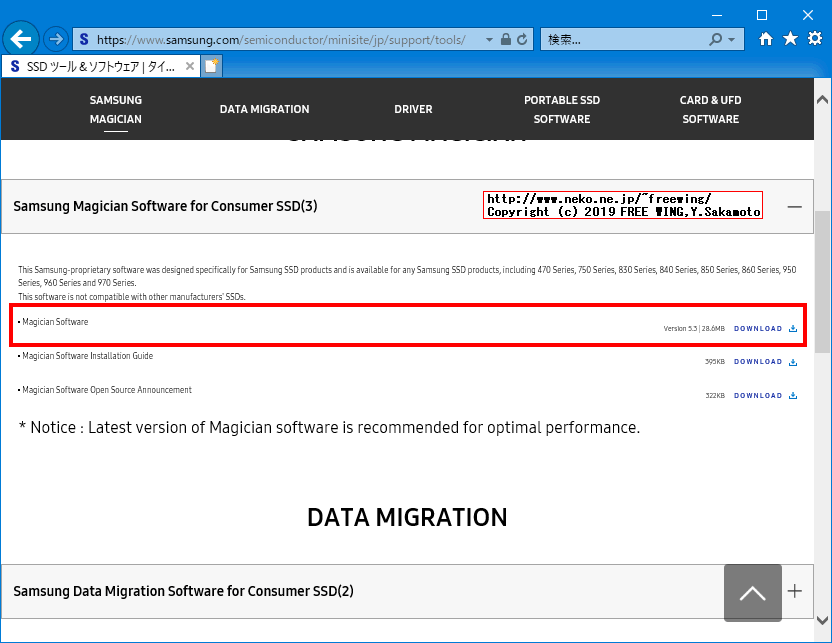This screenshot has width=832, height=643.
Task: Open the CARD & UFD SOFTWARE nav item
Action: pos(710,109)
